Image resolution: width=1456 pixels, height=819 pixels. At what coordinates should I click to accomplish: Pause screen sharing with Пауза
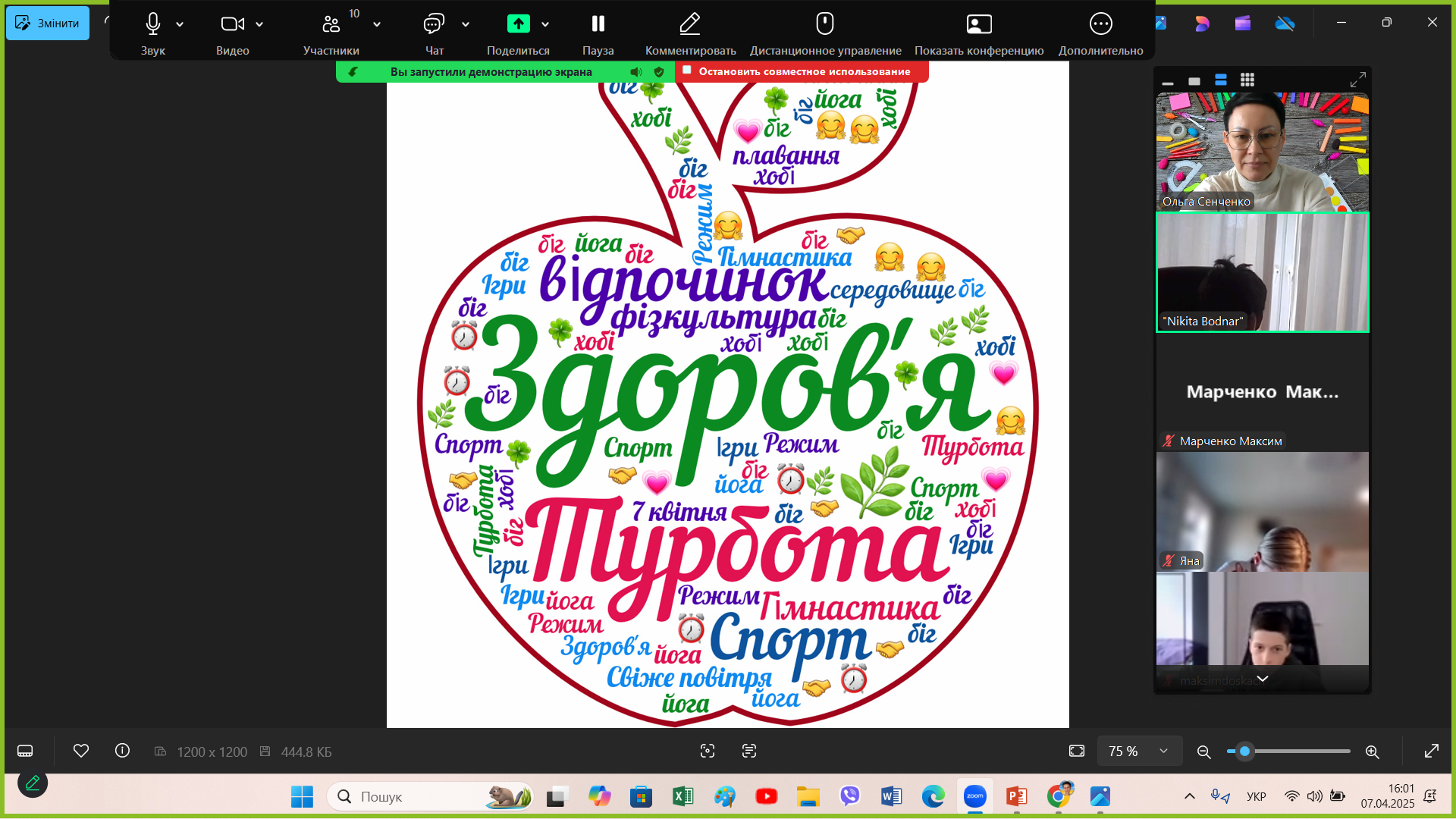click(598, 33)
